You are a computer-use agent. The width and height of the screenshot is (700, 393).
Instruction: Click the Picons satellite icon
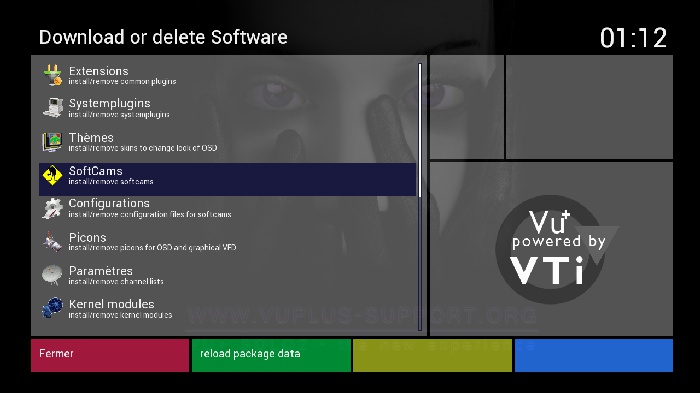click(52, 242)
